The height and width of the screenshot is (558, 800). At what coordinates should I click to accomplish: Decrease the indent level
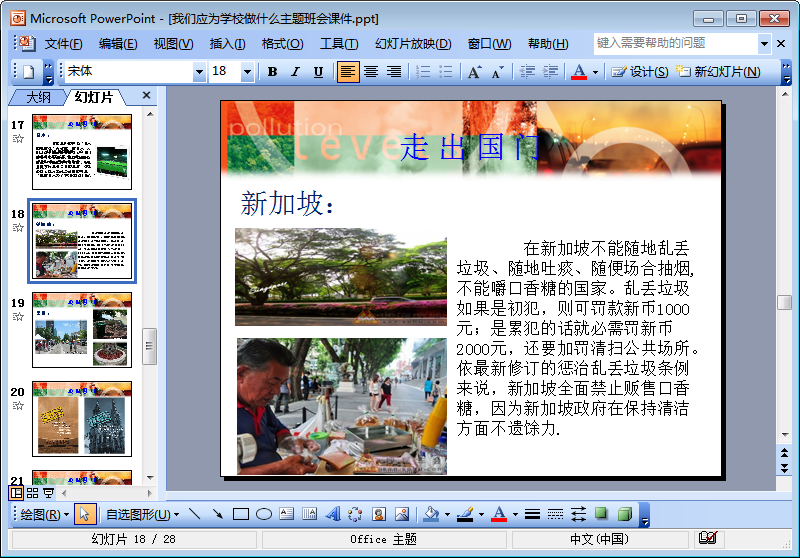(527, 72)
